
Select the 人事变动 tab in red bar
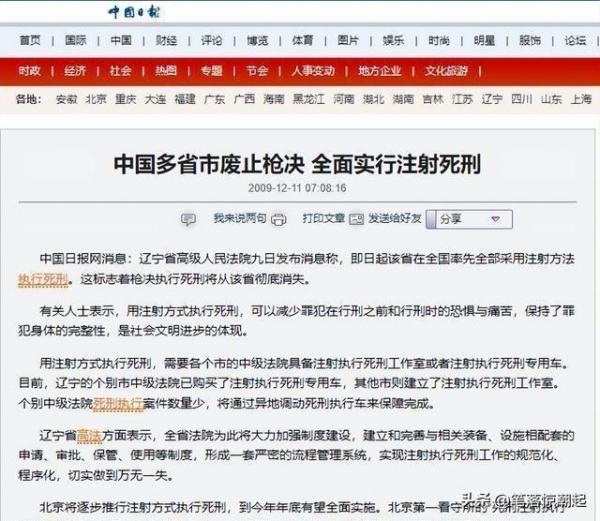coord(313,71)
